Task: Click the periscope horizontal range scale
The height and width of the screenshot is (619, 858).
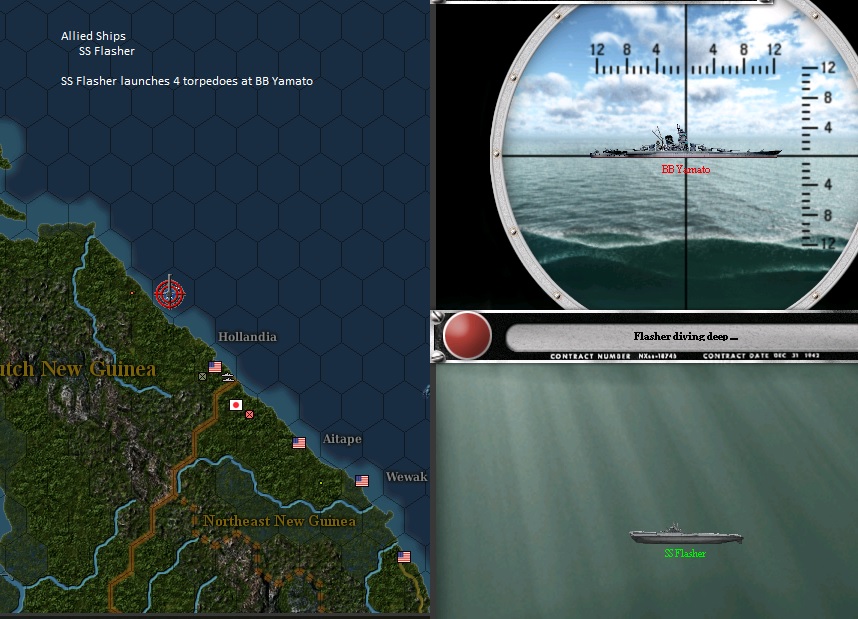Action: [x=685, y=59]
